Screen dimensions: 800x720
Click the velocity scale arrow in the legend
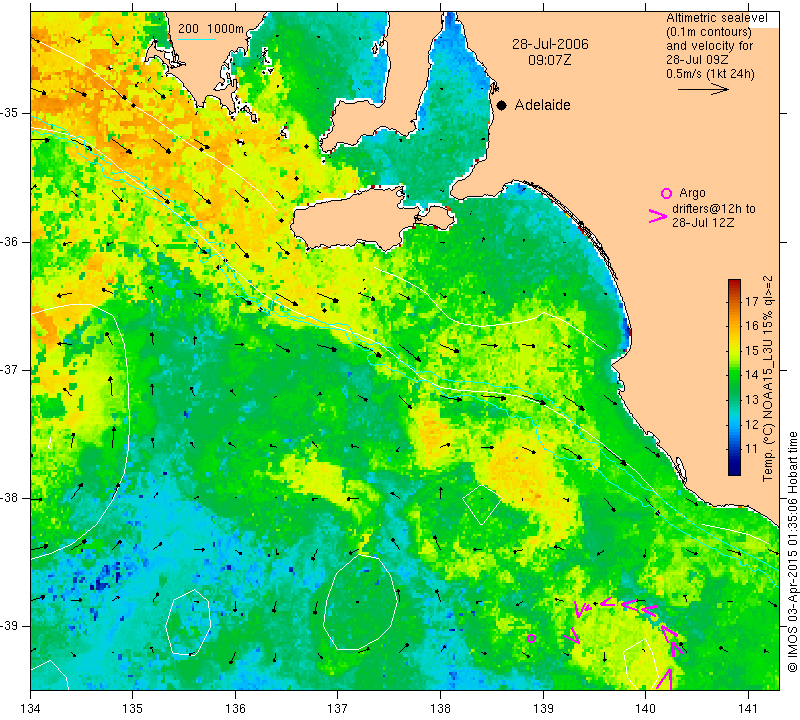click(703, 89)
